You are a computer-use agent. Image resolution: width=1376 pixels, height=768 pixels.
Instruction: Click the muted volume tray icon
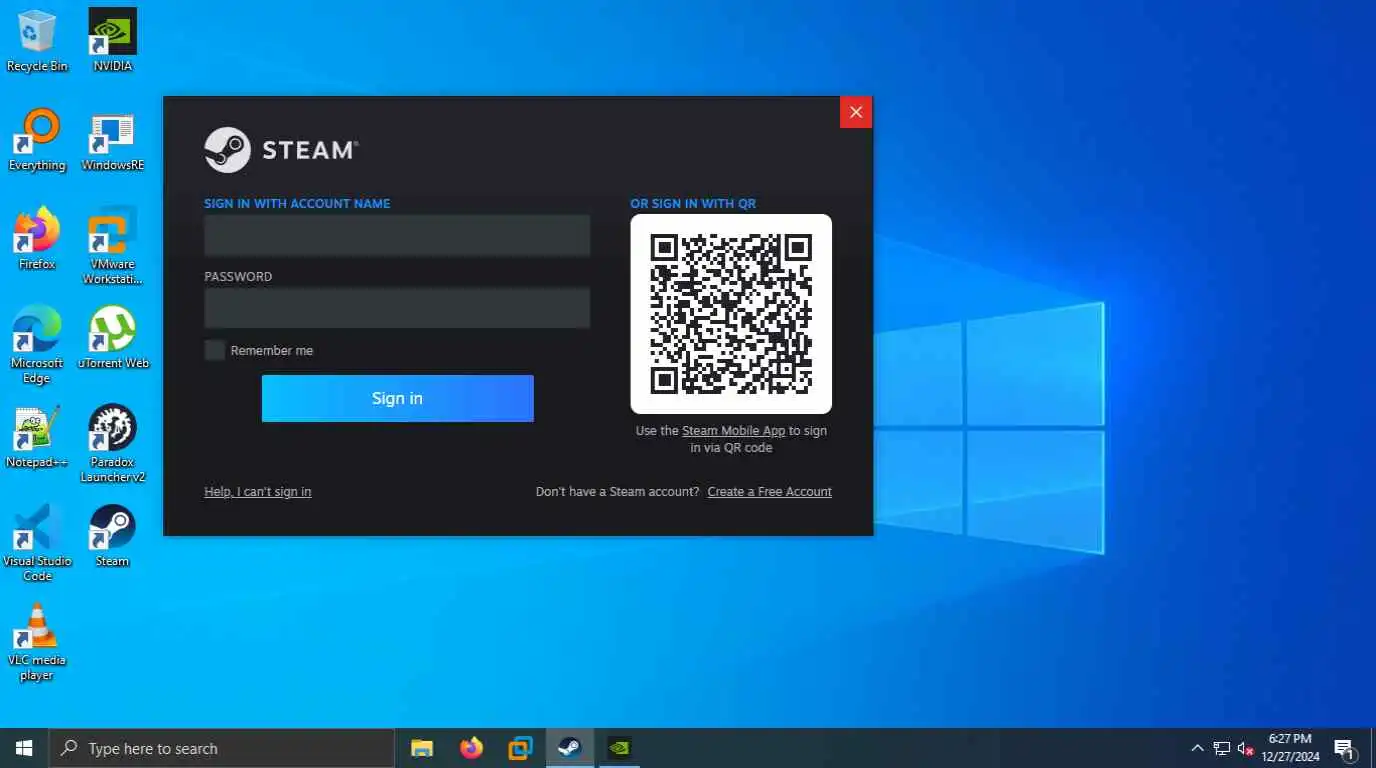(1245, 748)
